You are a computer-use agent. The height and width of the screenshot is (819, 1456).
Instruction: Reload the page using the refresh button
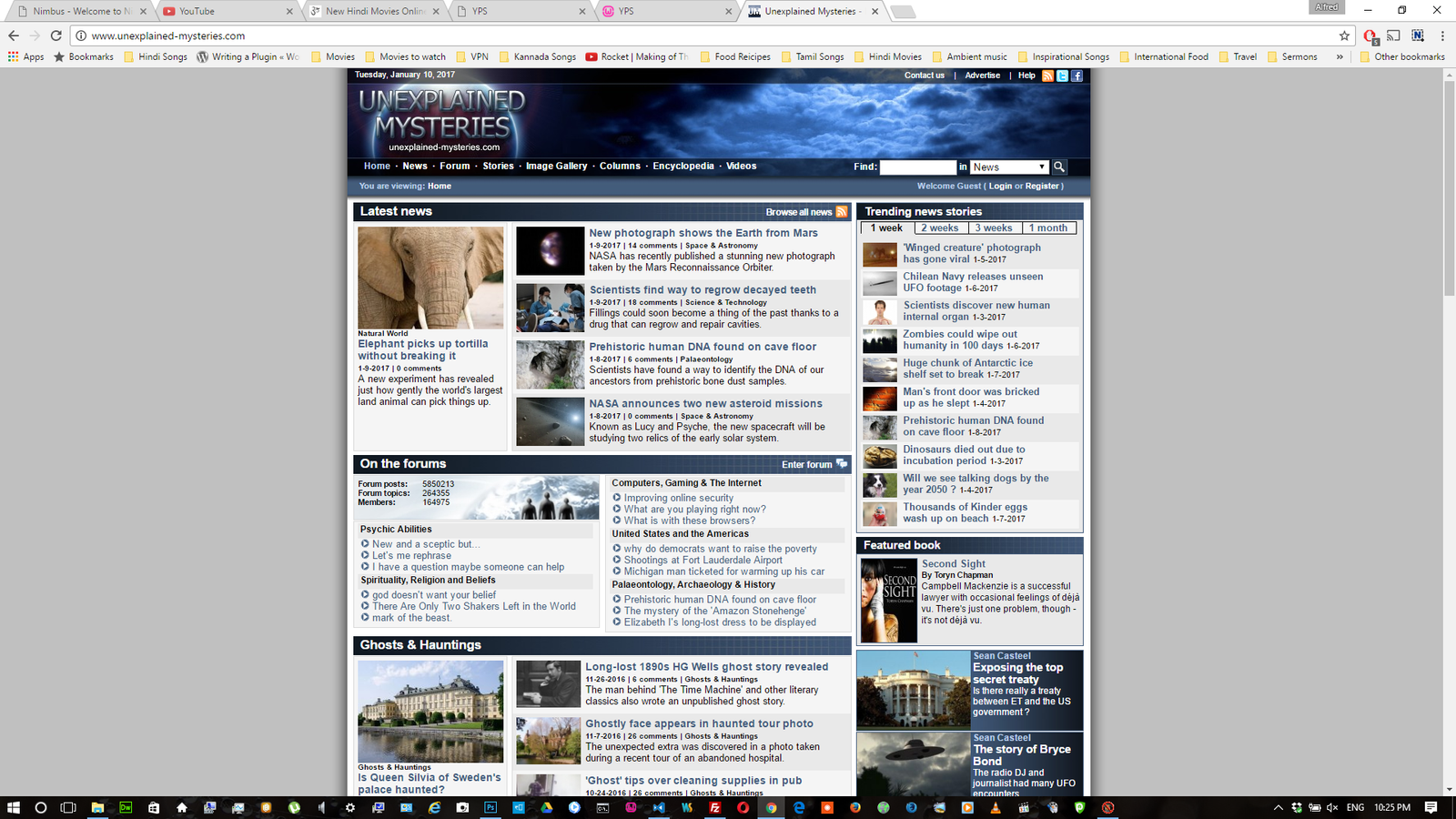[56, 35]
